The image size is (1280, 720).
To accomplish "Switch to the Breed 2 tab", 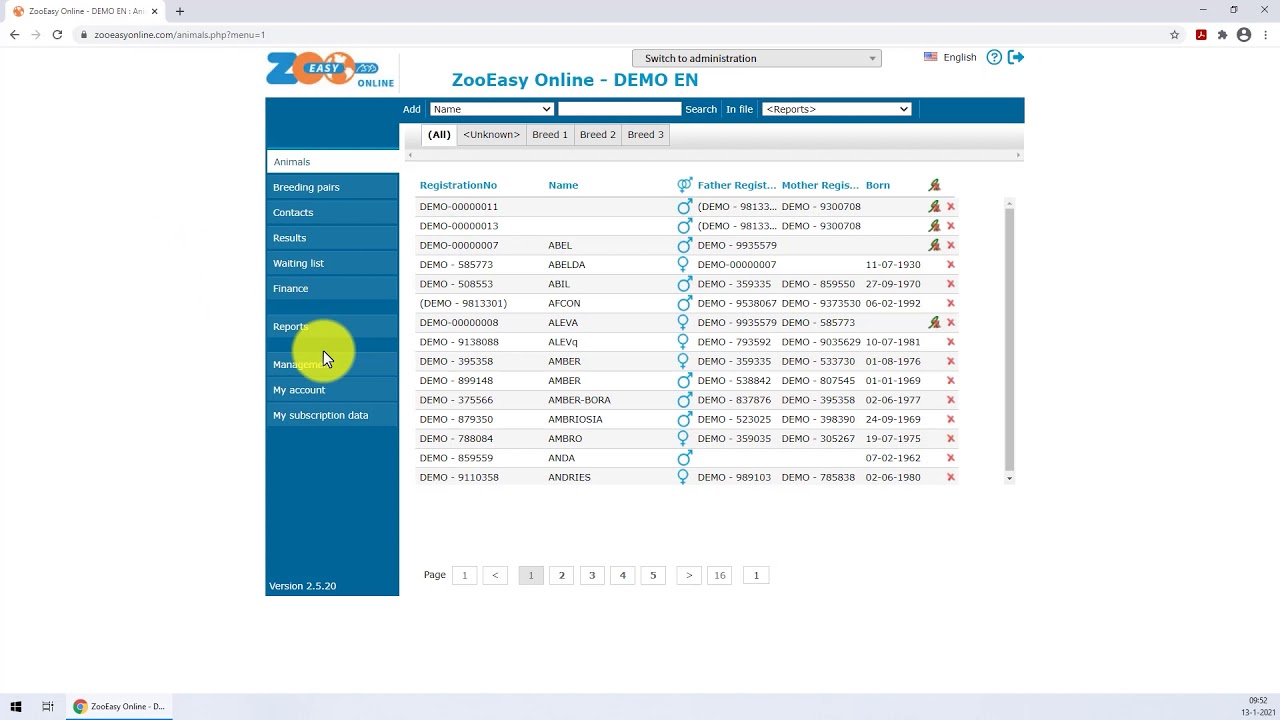I will click(598, 134).
